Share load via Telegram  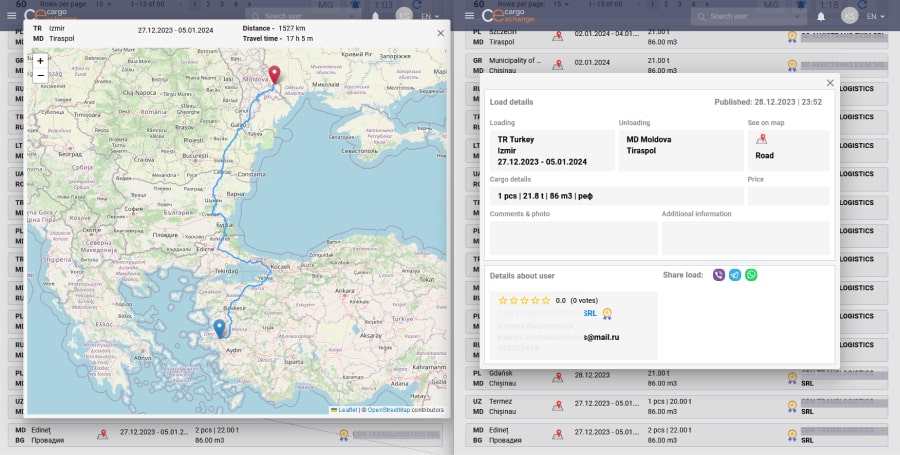(735, 275)
